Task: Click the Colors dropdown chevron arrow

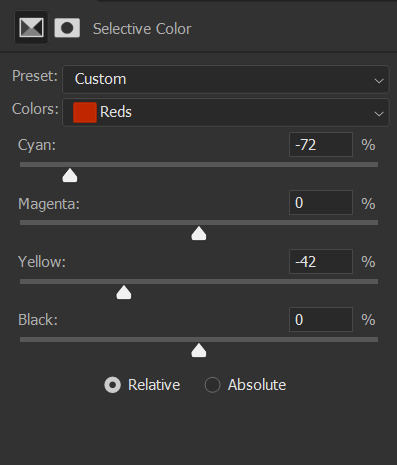Action: (x=379, y=114)
